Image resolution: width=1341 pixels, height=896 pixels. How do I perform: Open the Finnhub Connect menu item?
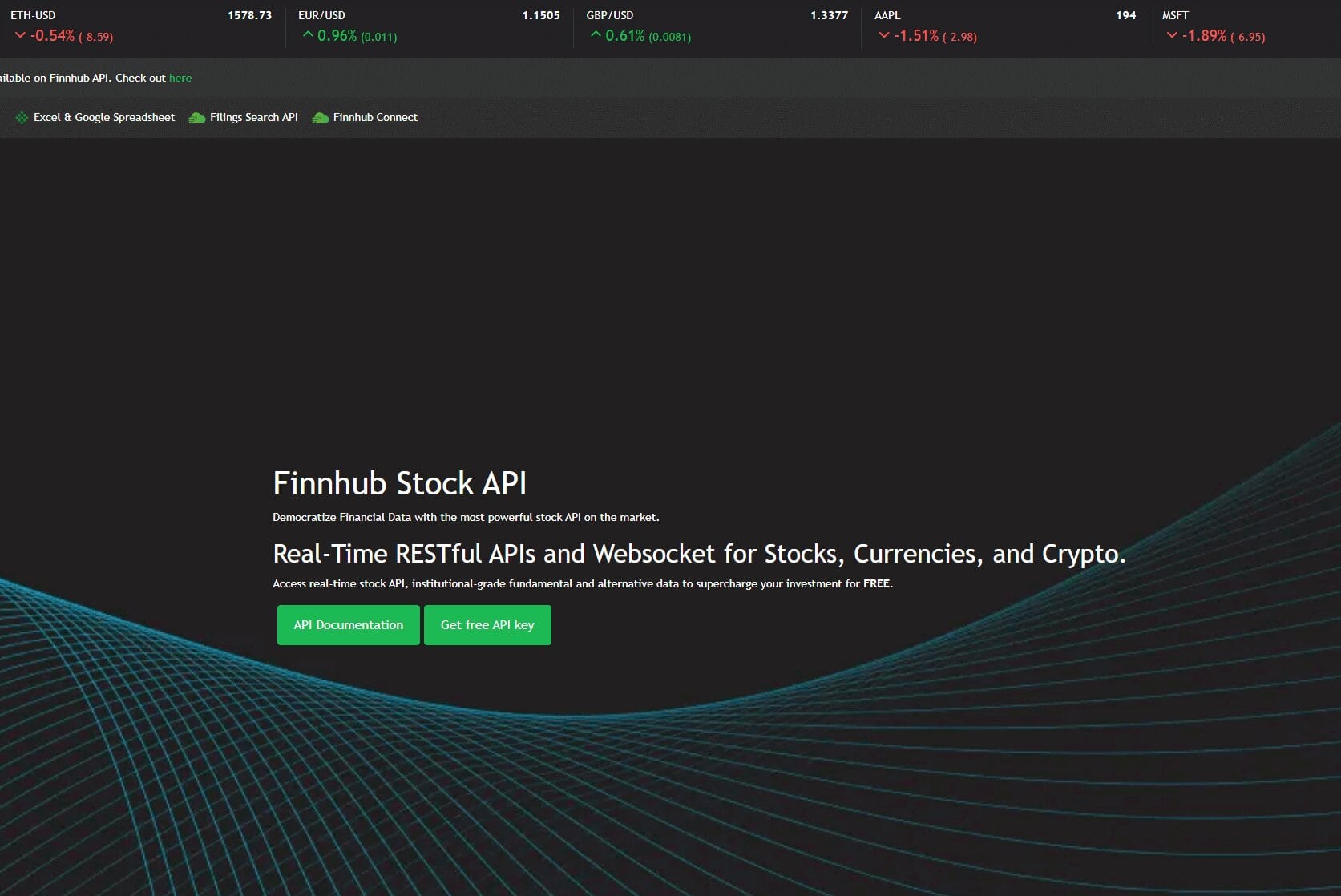(x=374, y=117)
